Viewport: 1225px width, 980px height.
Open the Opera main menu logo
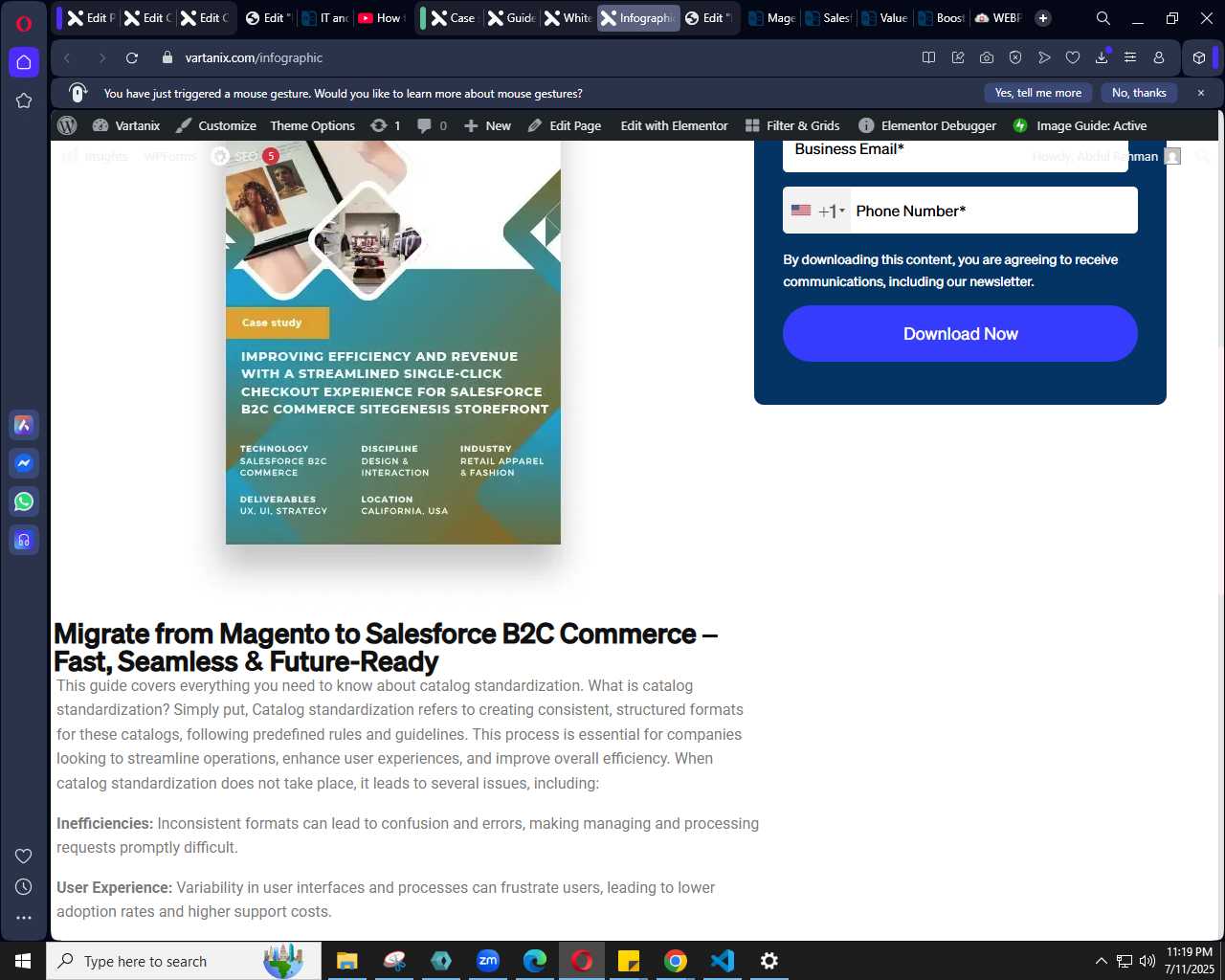(24, 23)
